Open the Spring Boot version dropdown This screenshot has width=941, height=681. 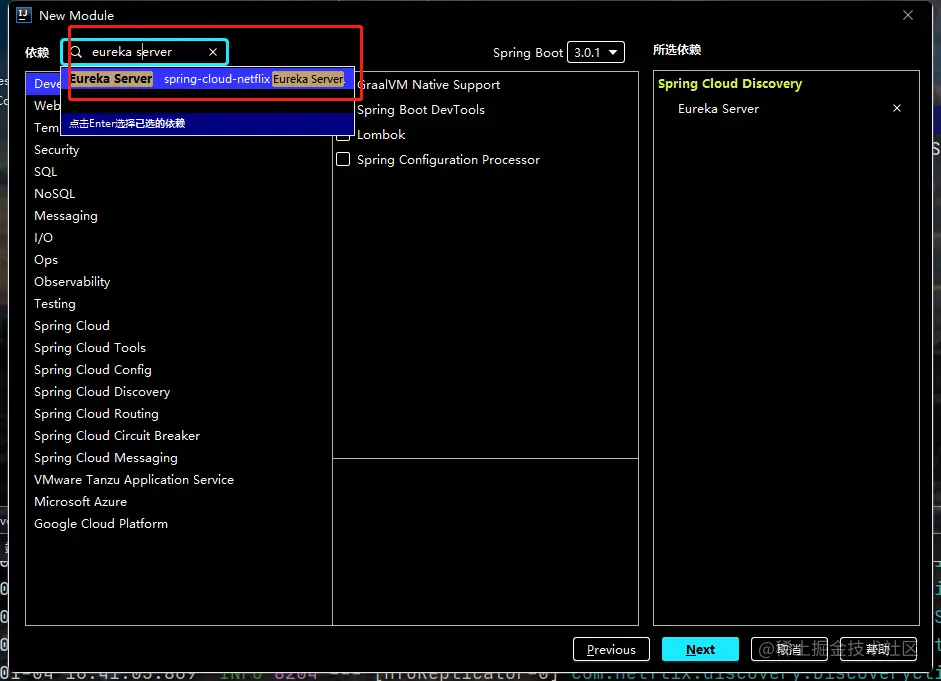[596, 52]
